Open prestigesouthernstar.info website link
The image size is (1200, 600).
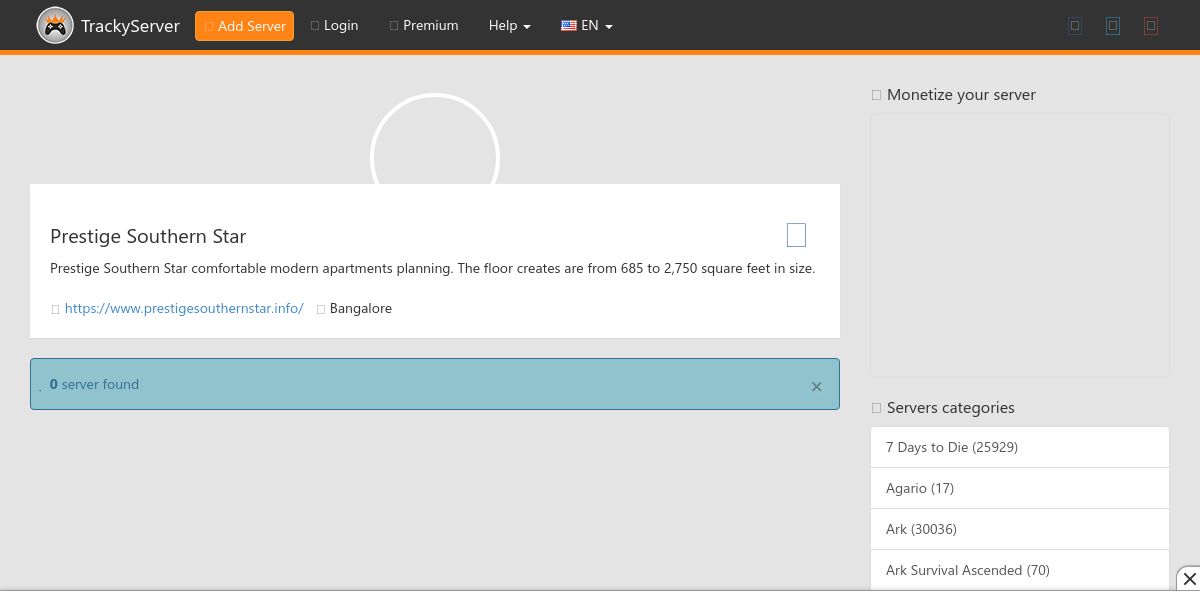pos(184,308)
